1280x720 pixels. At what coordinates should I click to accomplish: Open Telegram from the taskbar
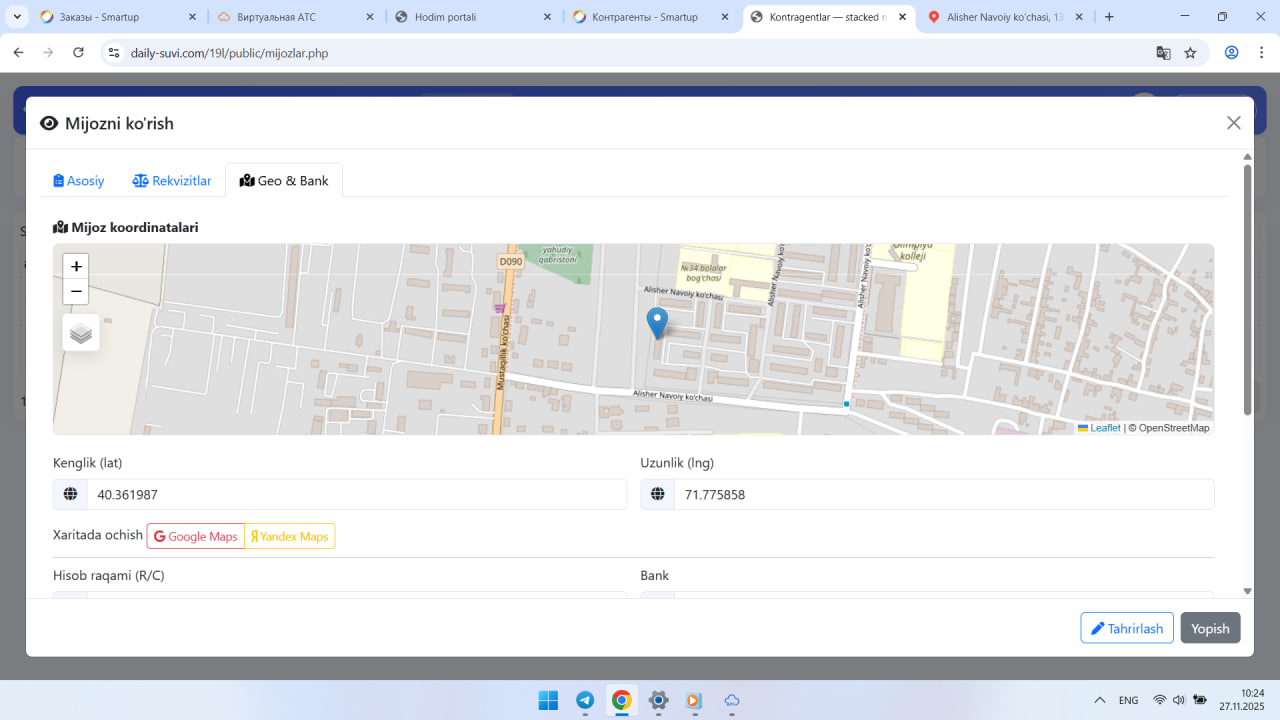[x=585, y=700]
